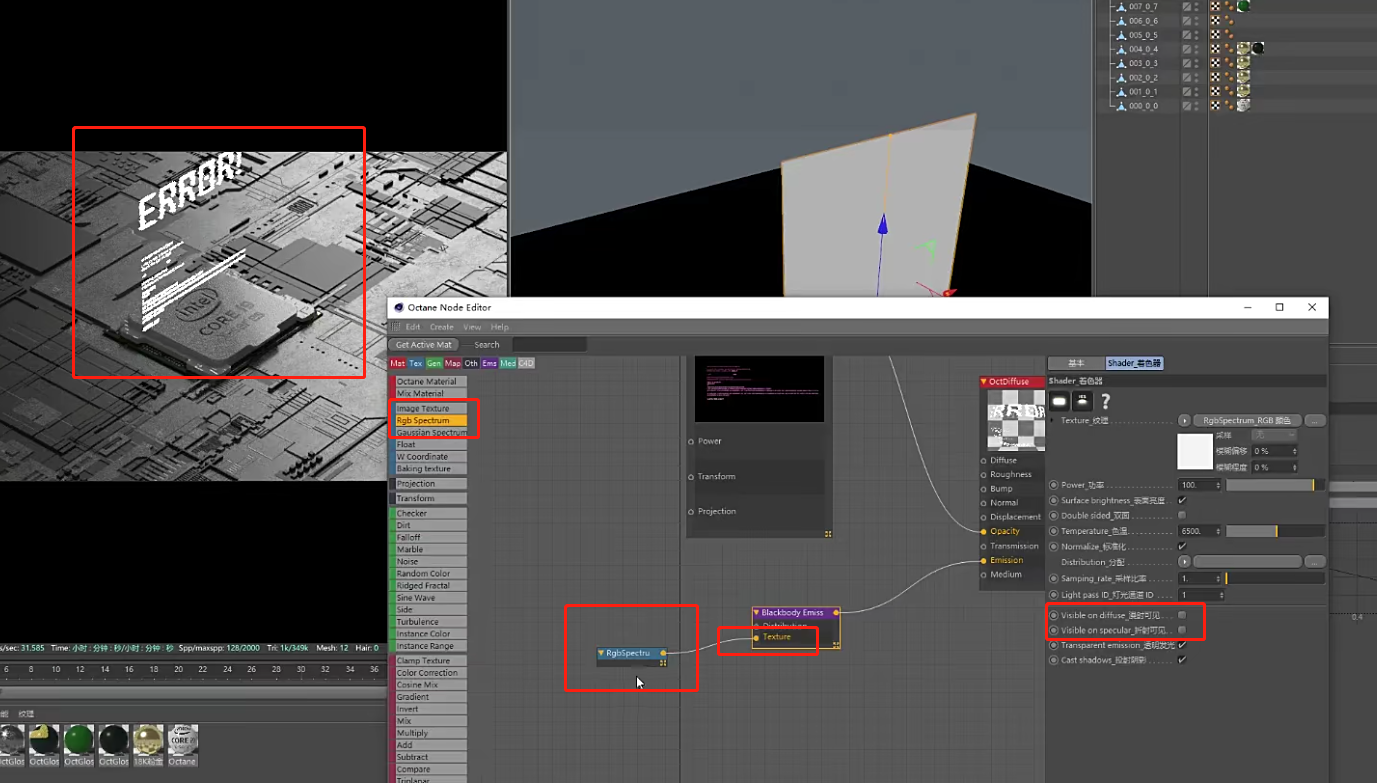Click the polygon object icon of 004_0_4
The width and height of the screenshot is (1377, 783).
click(1121, 49)
